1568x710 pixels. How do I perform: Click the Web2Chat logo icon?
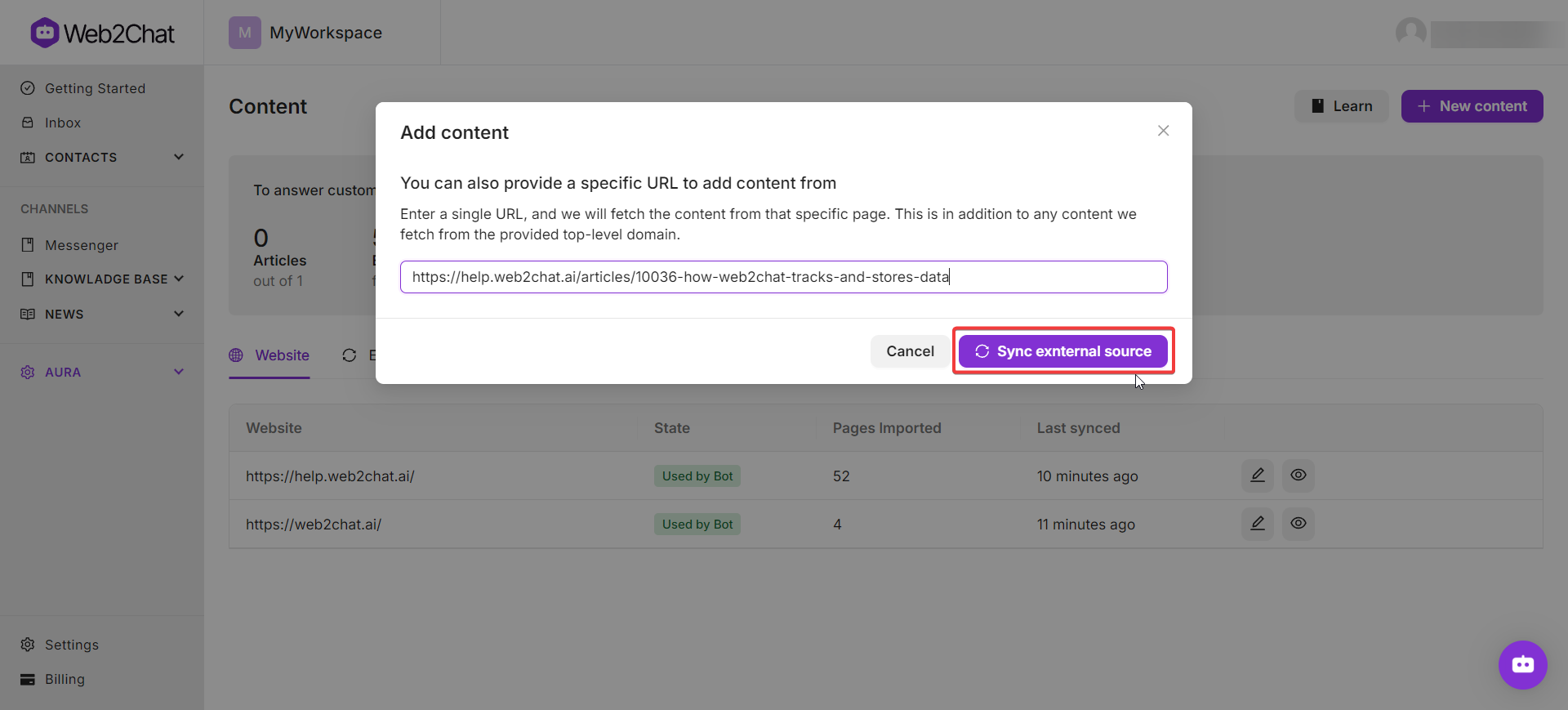pos(45,33)
